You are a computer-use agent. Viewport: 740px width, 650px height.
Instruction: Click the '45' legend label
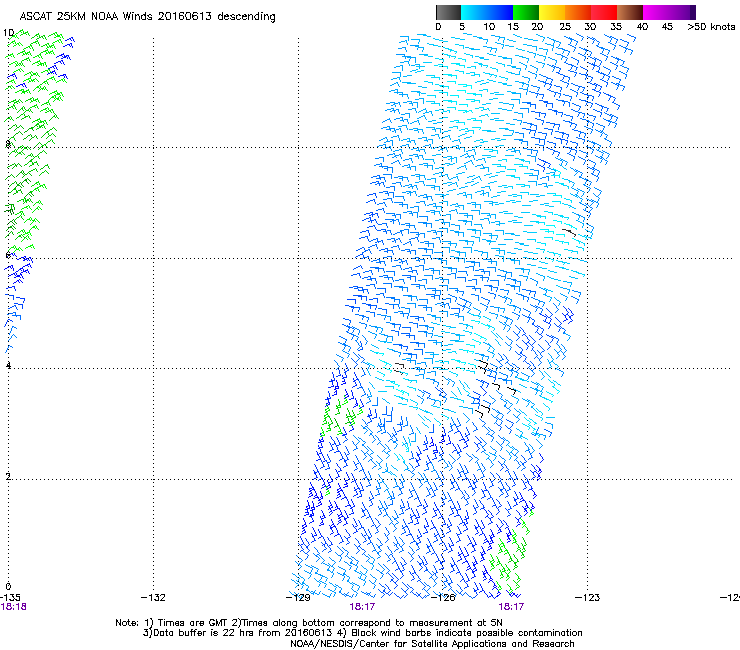[667, 27]
